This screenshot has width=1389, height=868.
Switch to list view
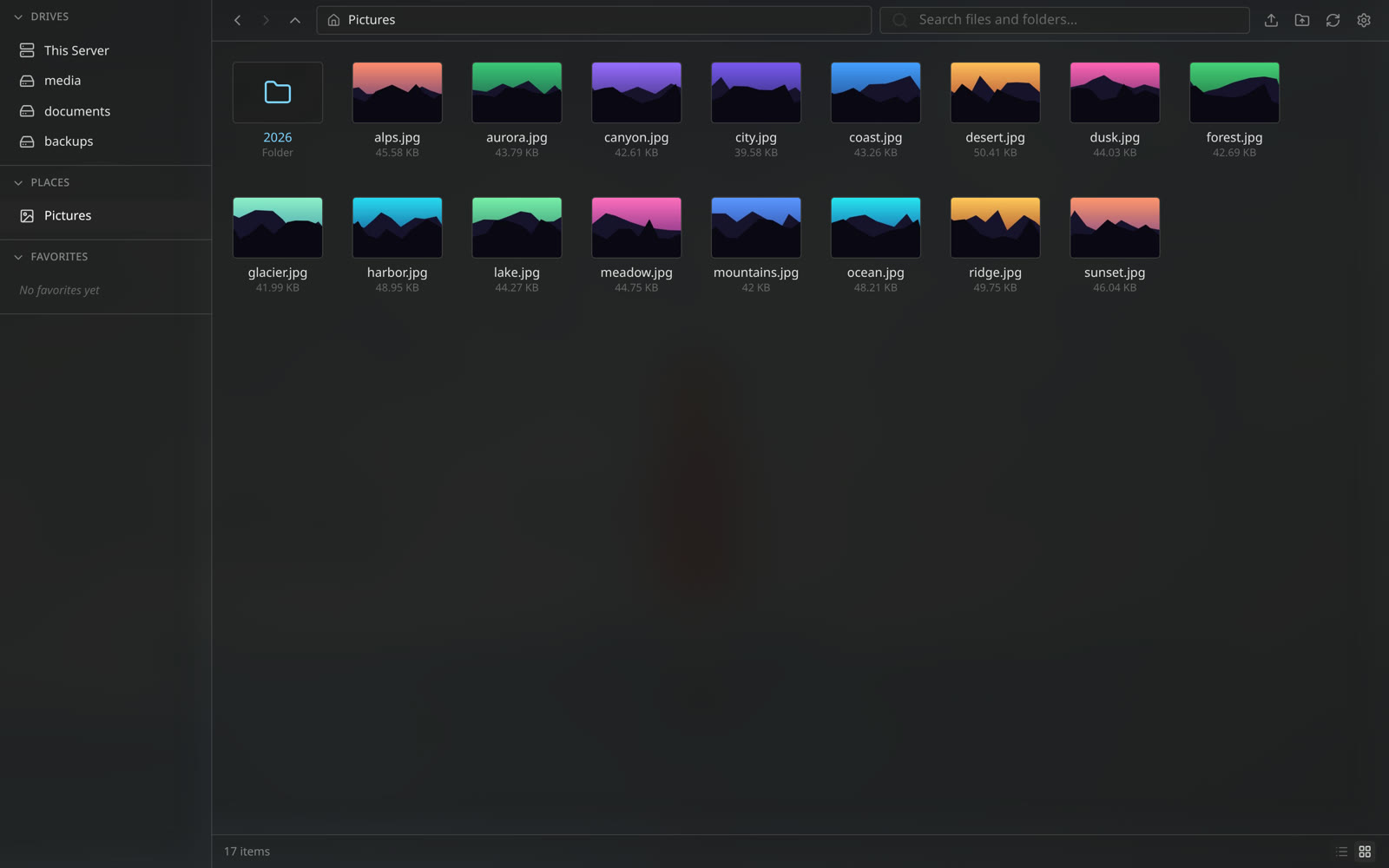1341,852
